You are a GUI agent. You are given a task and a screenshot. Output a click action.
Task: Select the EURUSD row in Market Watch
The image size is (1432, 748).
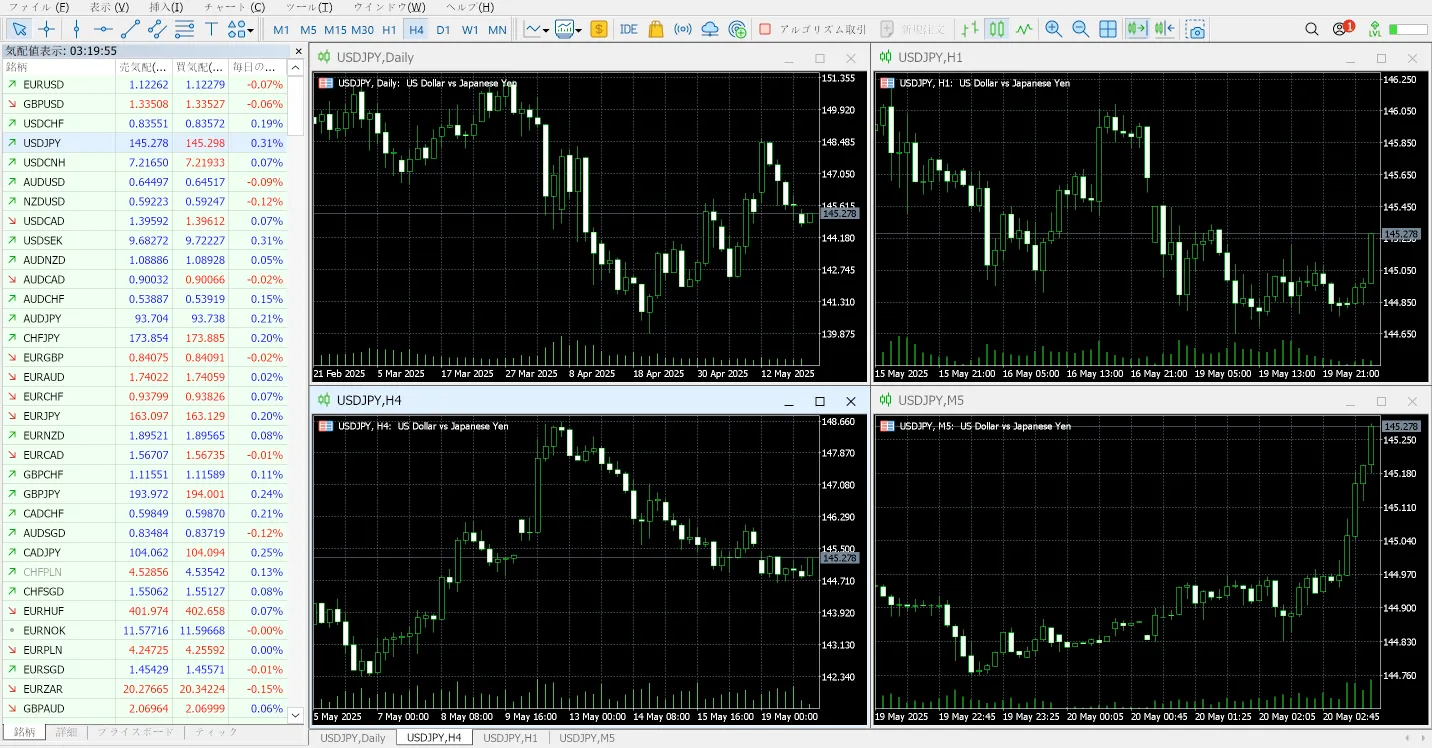click(145, 84)
